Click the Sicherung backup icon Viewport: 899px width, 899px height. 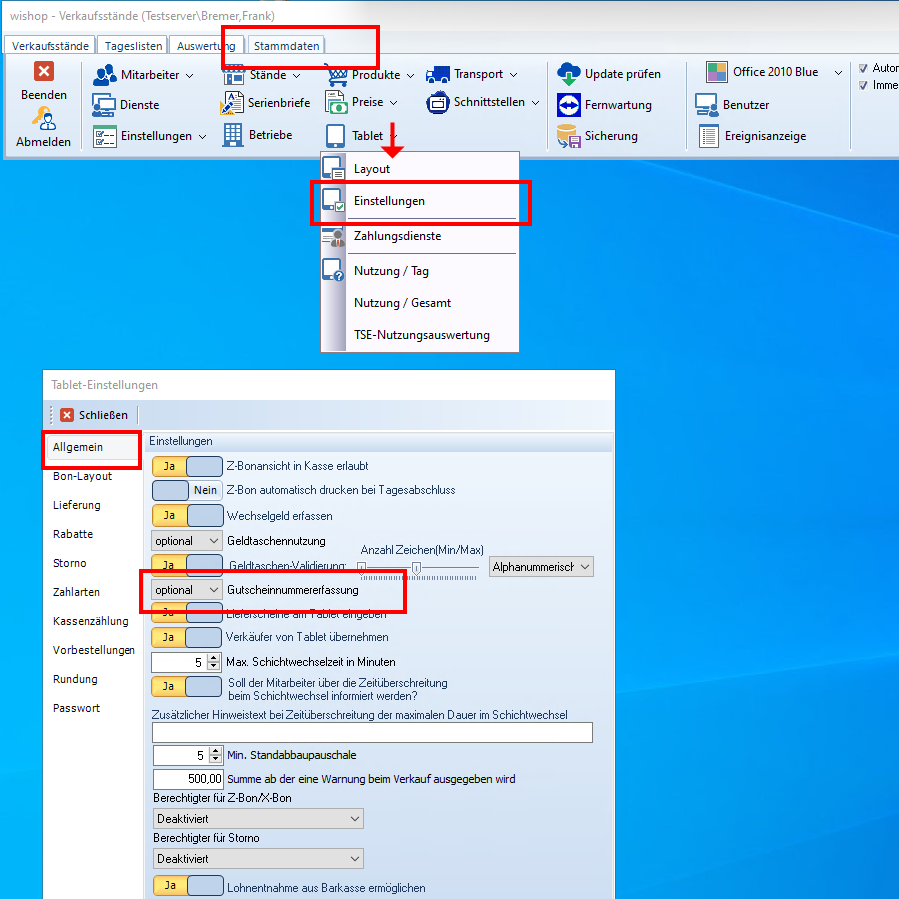[569, 136]
